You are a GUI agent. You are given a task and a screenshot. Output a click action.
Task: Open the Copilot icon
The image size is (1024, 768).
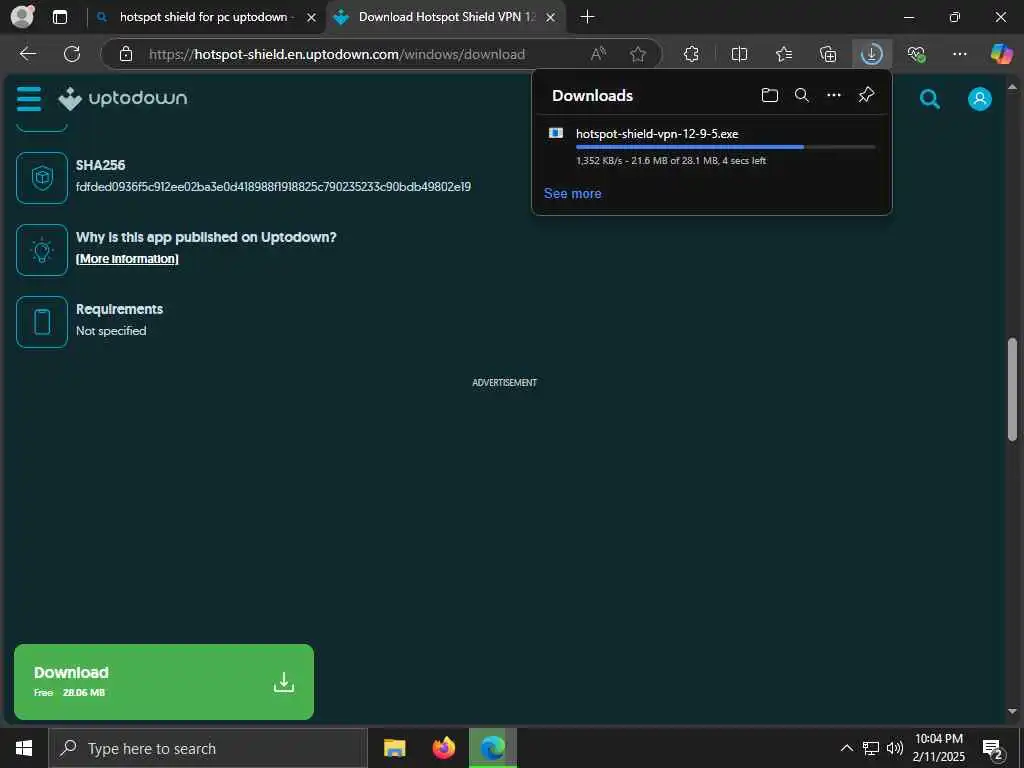[x=1001, y=54]
